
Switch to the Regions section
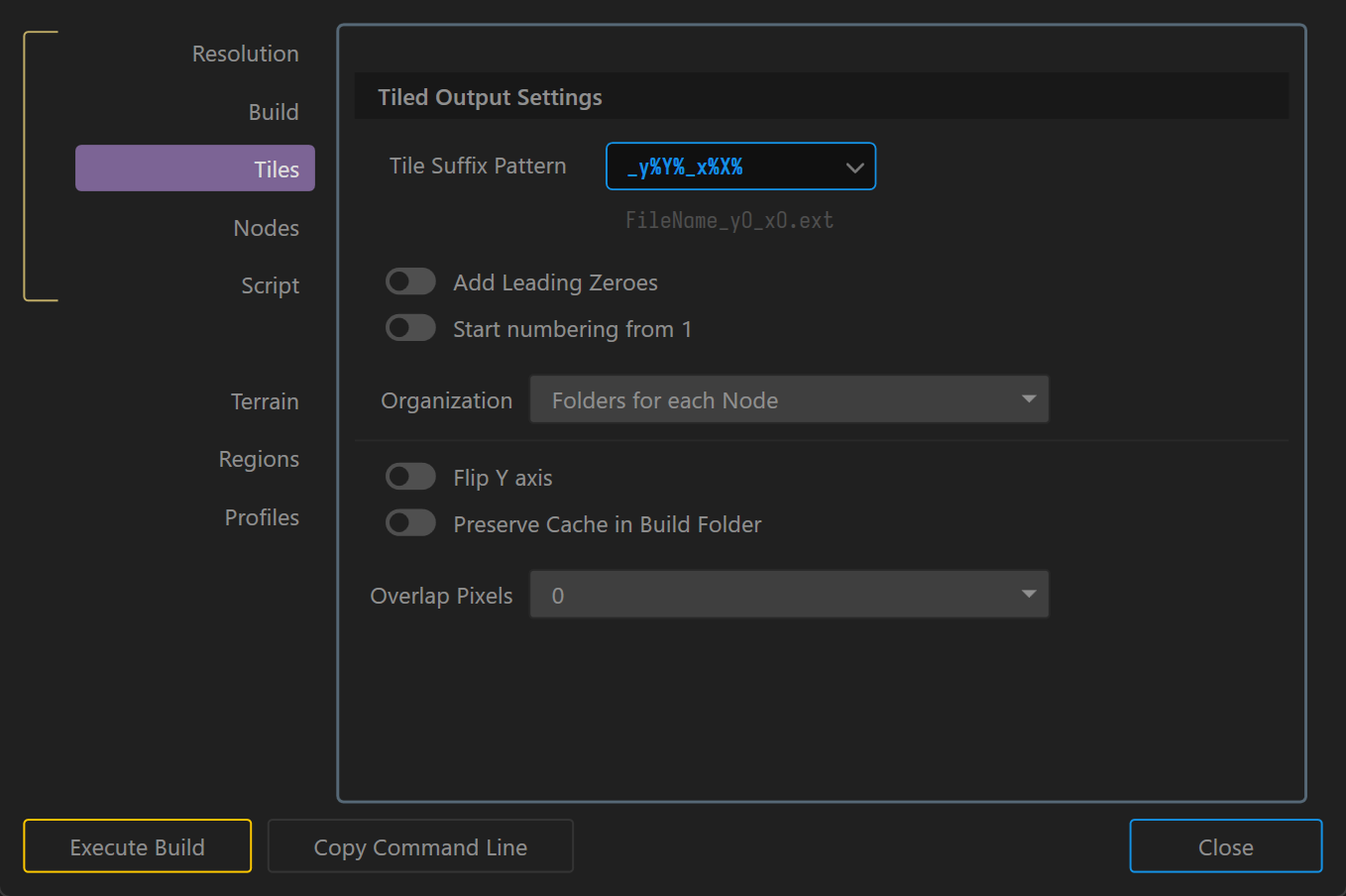(259, 459)
